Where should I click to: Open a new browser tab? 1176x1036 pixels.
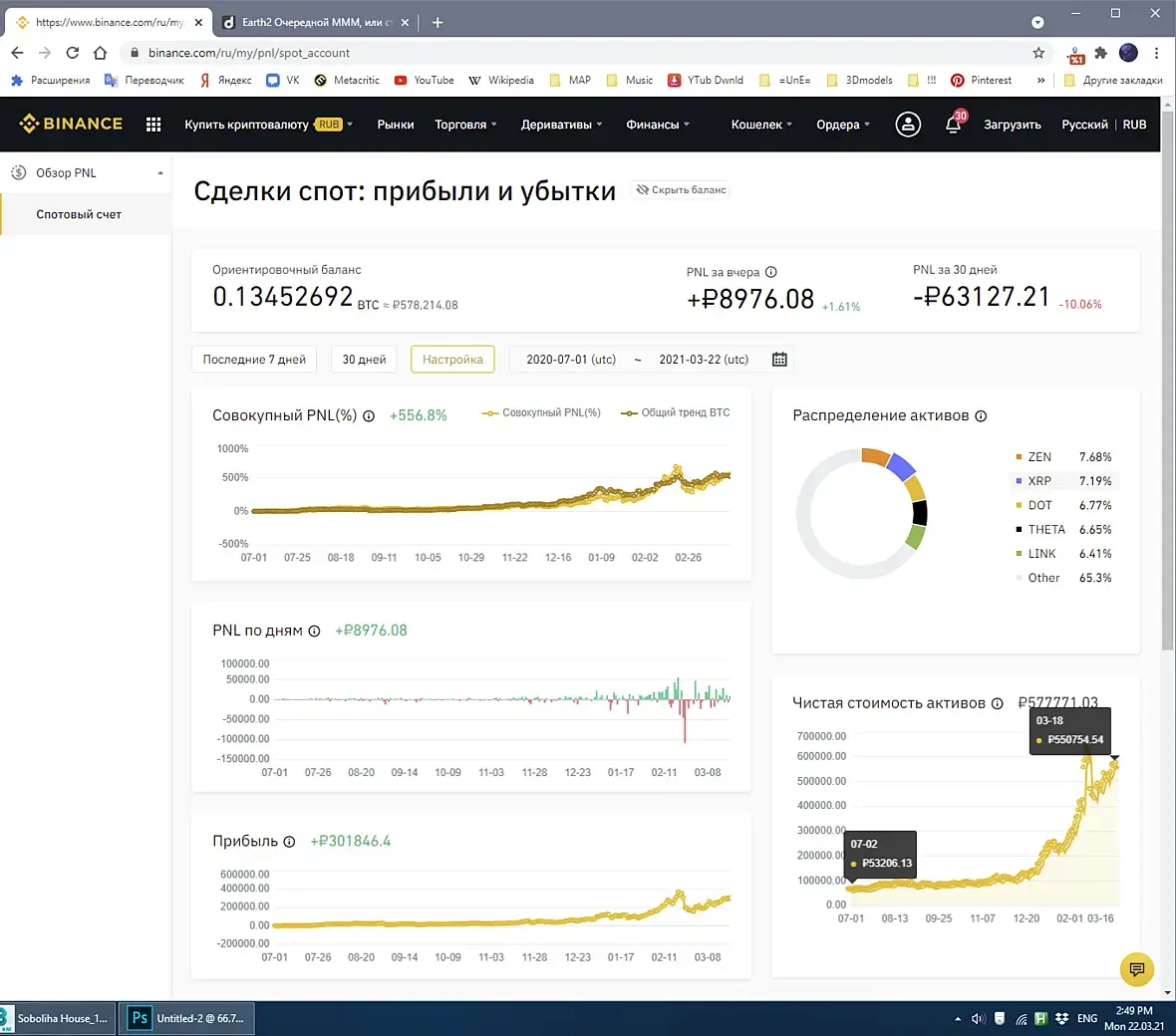pos(438,23)
